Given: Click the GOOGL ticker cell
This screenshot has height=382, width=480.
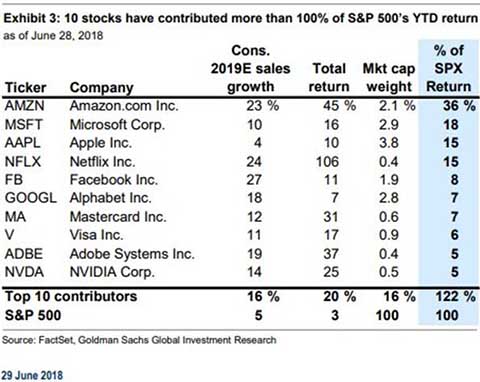Looking at the screenshot, I should point(31,198).
